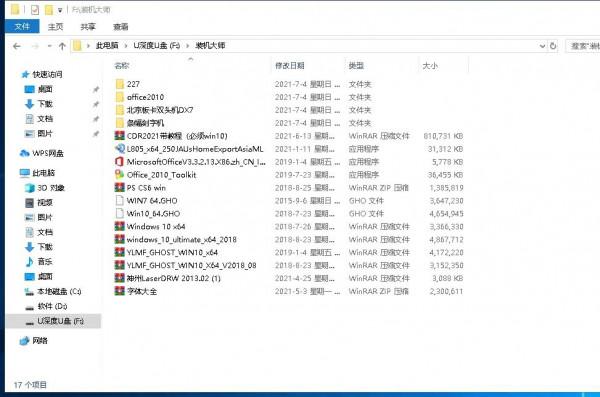Switch to the 查看 ribbon tab

[121, 26]
